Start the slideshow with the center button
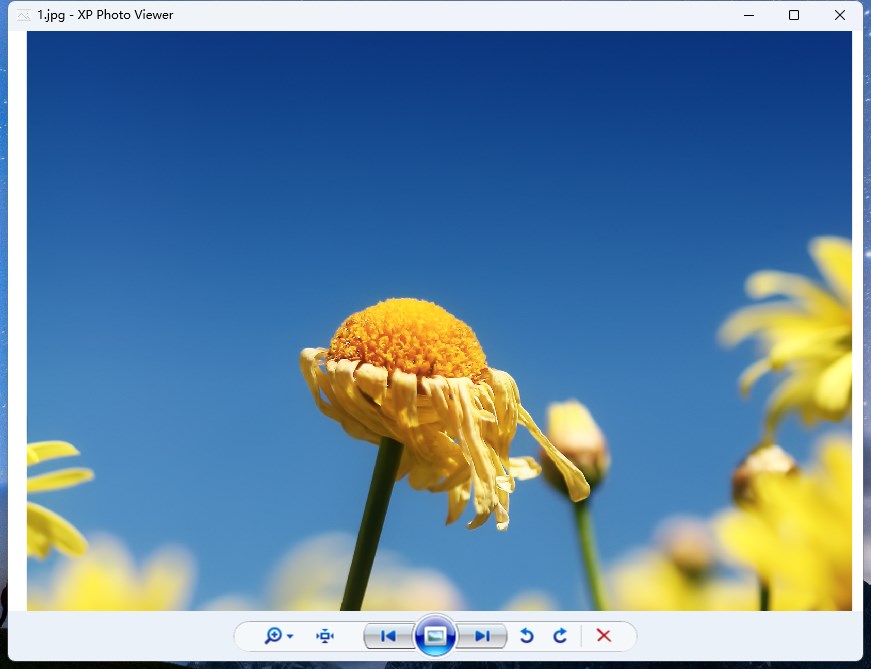The width and height of the screenshot is (871, 669). pos(435,636)
